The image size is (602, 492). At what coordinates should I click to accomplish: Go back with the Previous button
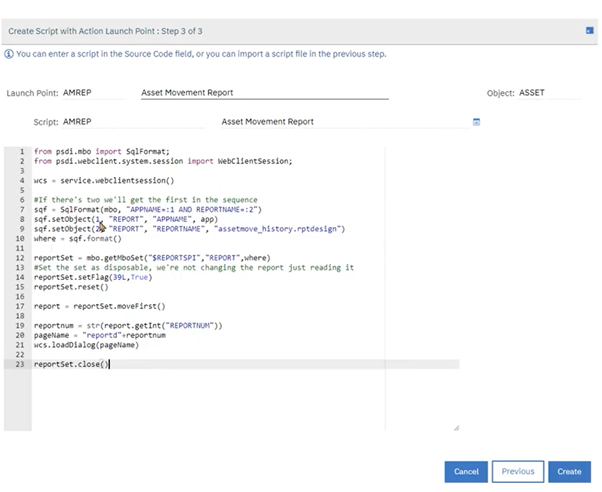coord(518,471)
